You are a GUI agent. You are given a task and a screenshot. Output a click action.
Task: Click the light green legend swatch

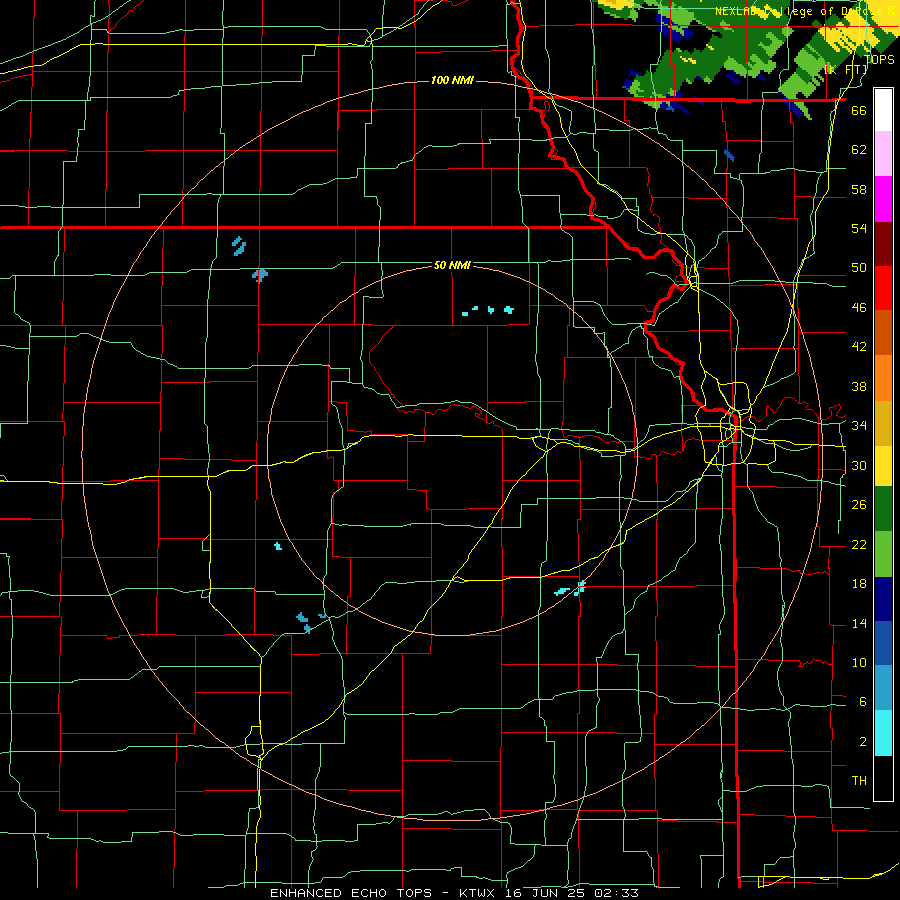click(883, 554)
